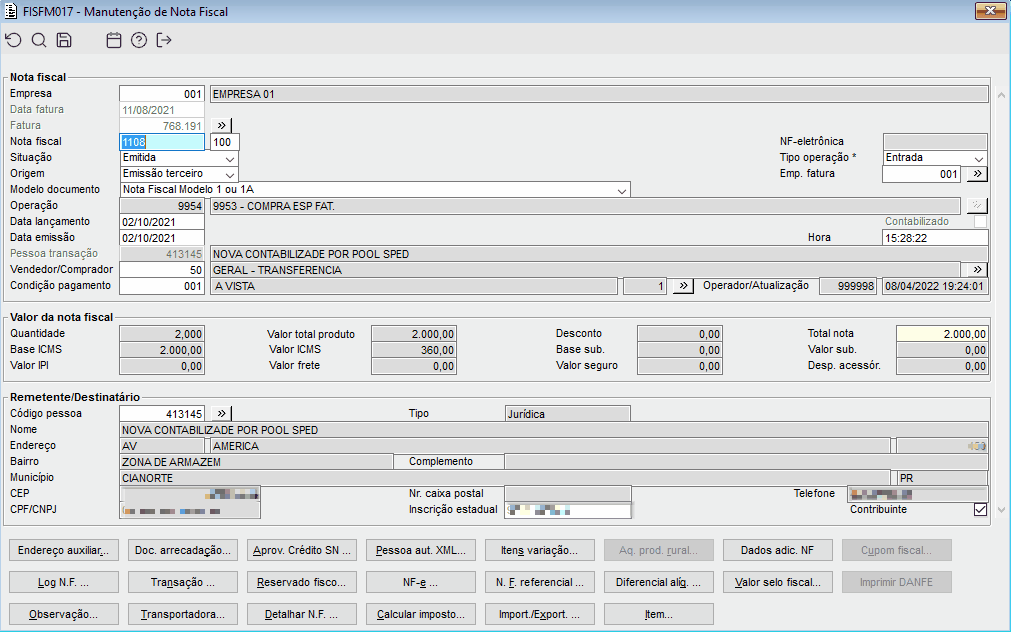Click the Itens variação button

(x=540, y=550)
